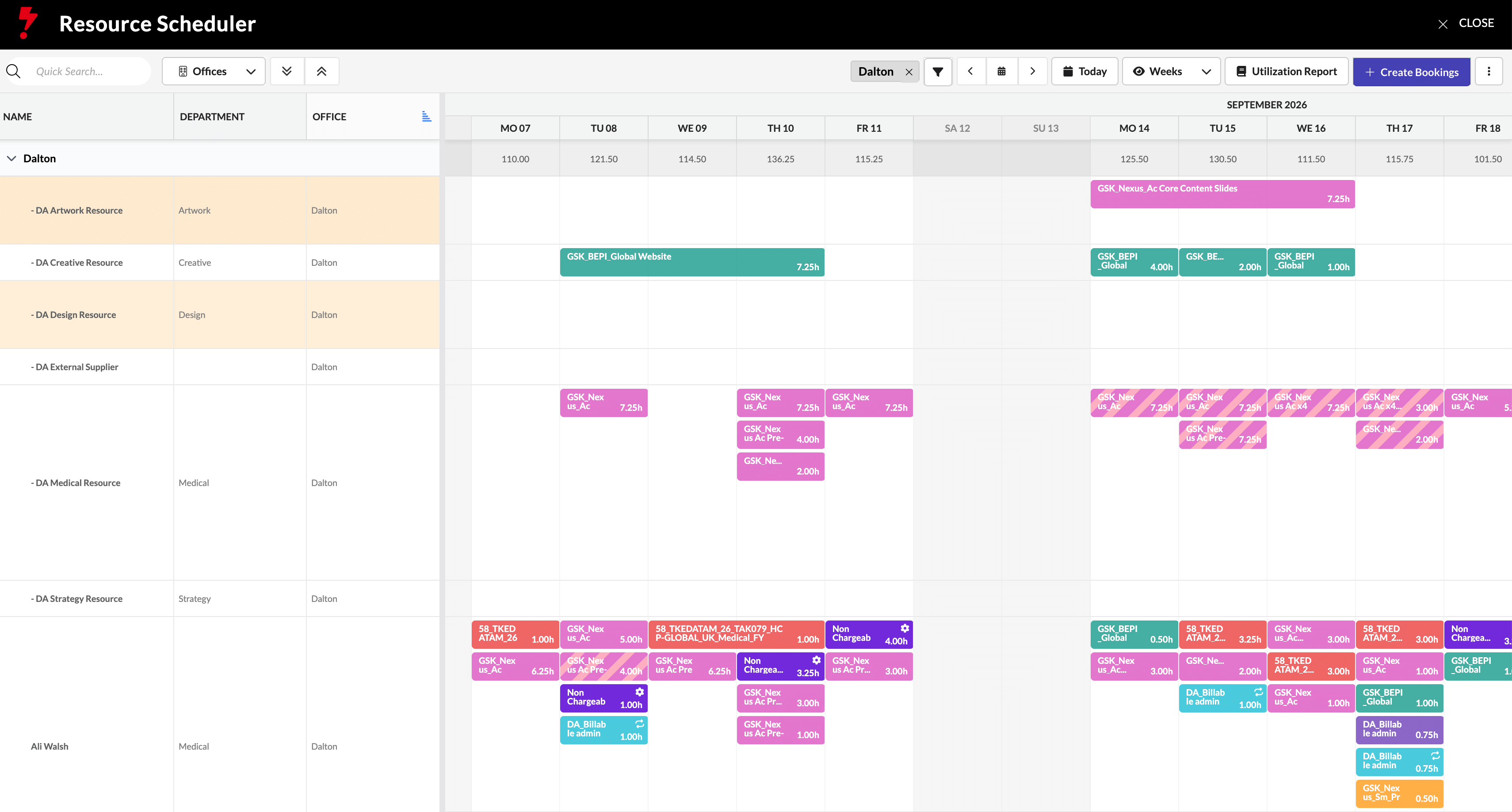Viewport: 1512px width, 812px height.
Task: Sort by Office column icon
Action: click(426, 116)
